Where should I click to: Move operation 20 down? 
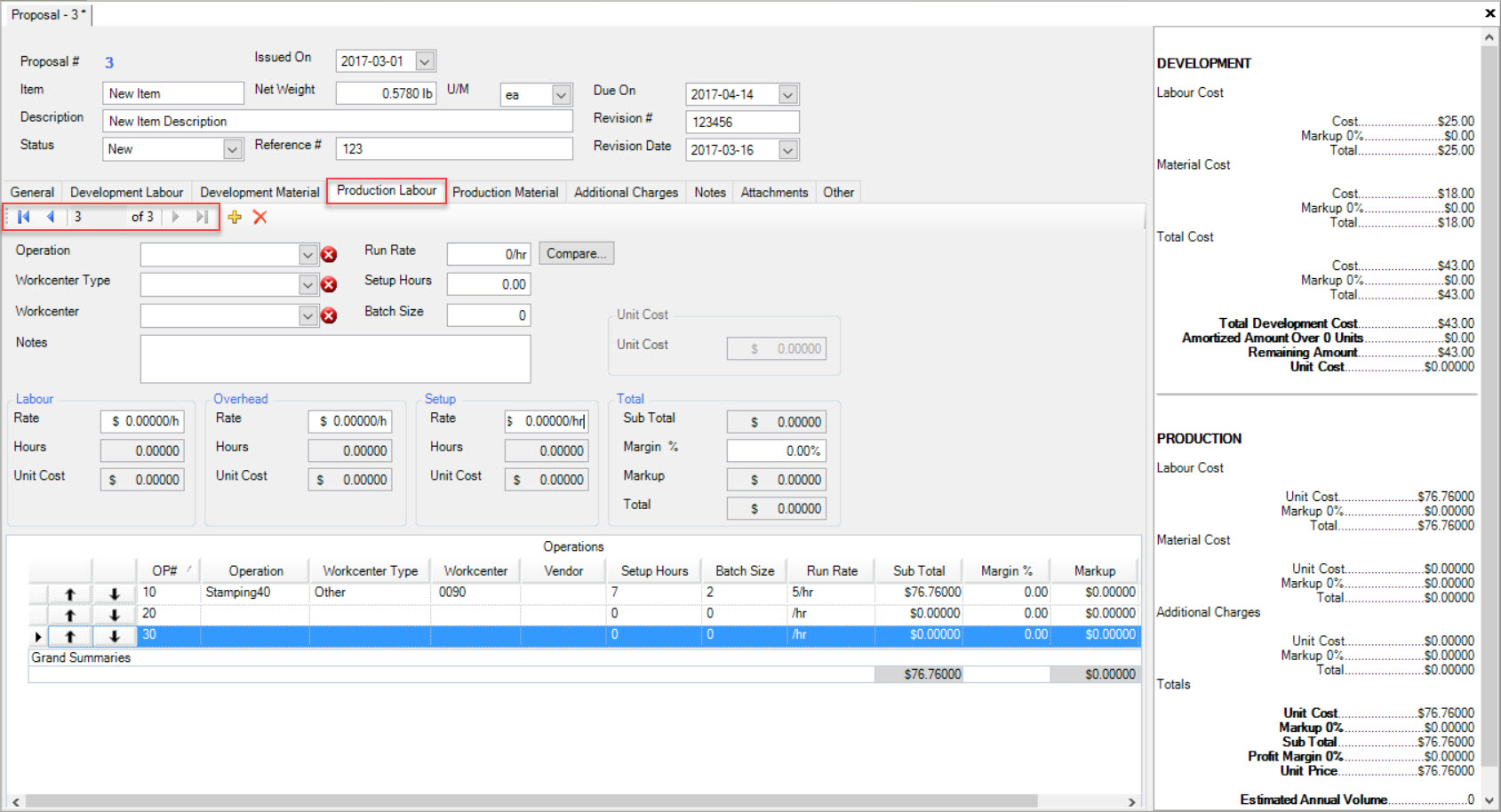[115, 615]
